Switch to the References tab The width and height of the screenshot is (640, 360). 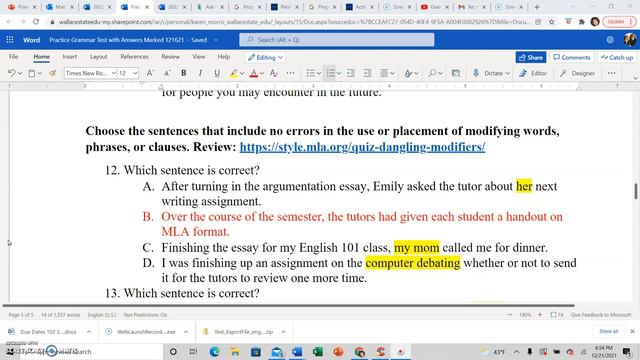[134, 57]
